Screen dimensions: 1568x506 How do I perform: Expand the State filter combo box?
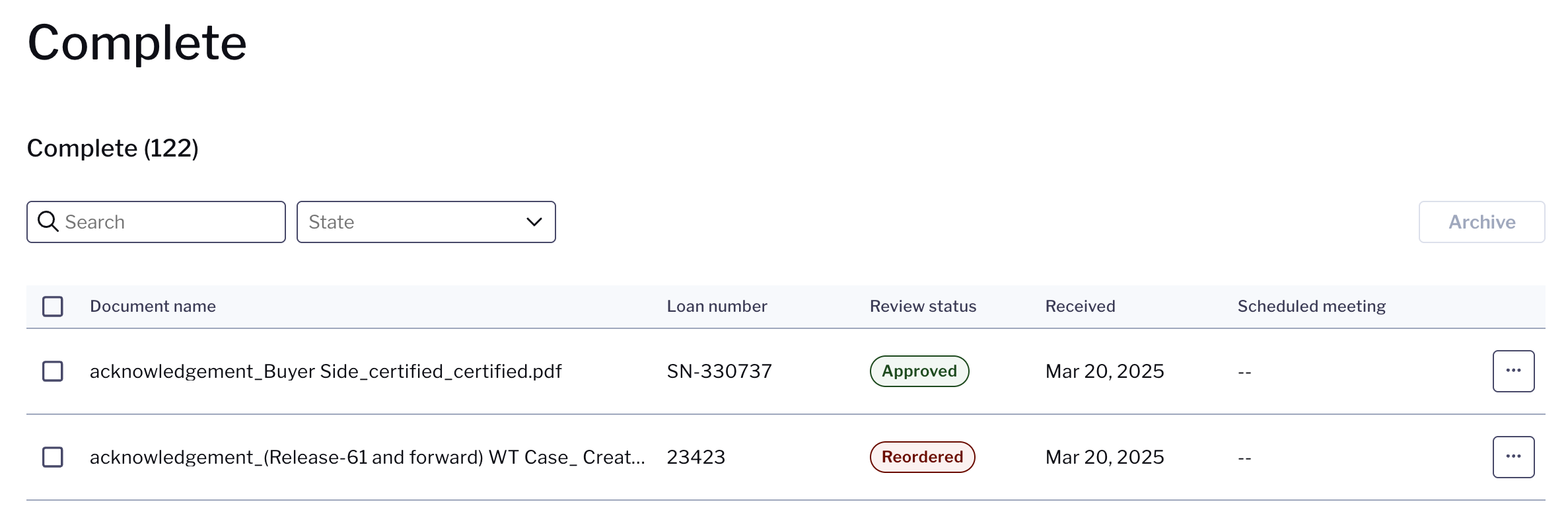tap(426, 222)
